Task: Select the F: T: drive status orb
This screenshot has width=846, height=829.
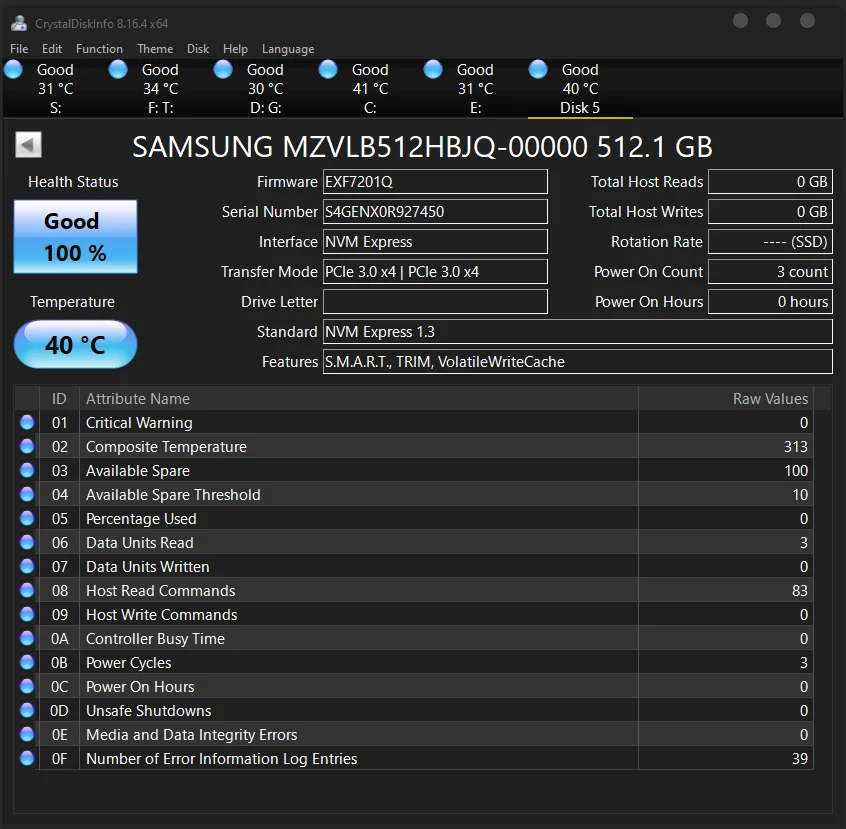Action: 118,70
